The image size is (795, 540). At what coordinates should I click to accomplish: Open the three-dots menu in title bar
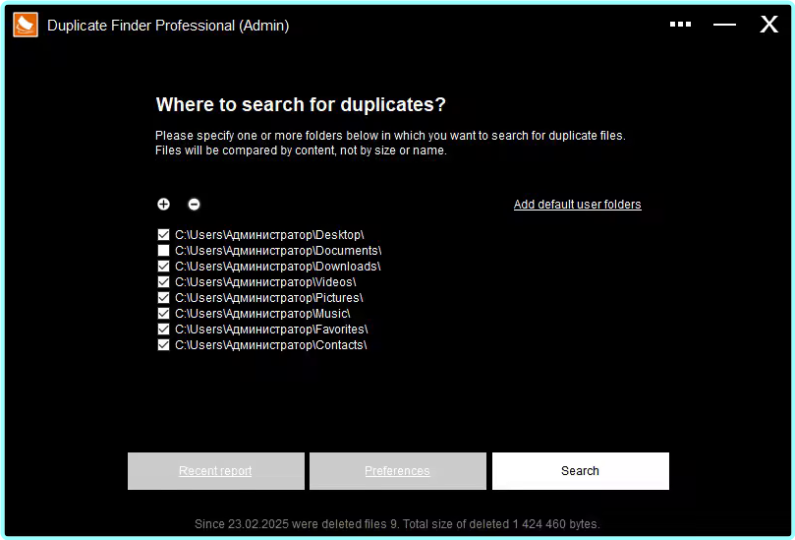(680, 25)
